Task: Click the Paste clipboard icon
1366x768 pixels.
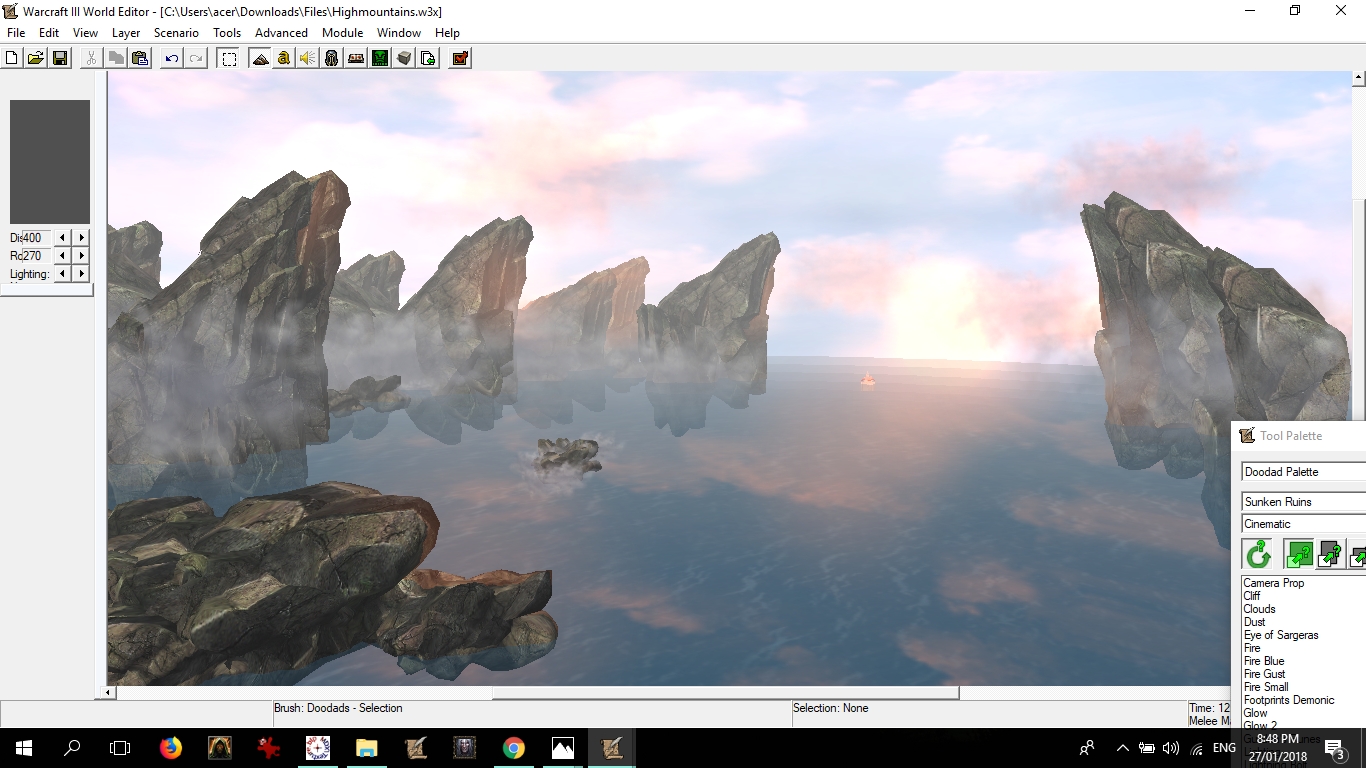Action: (x=140, y=58)
